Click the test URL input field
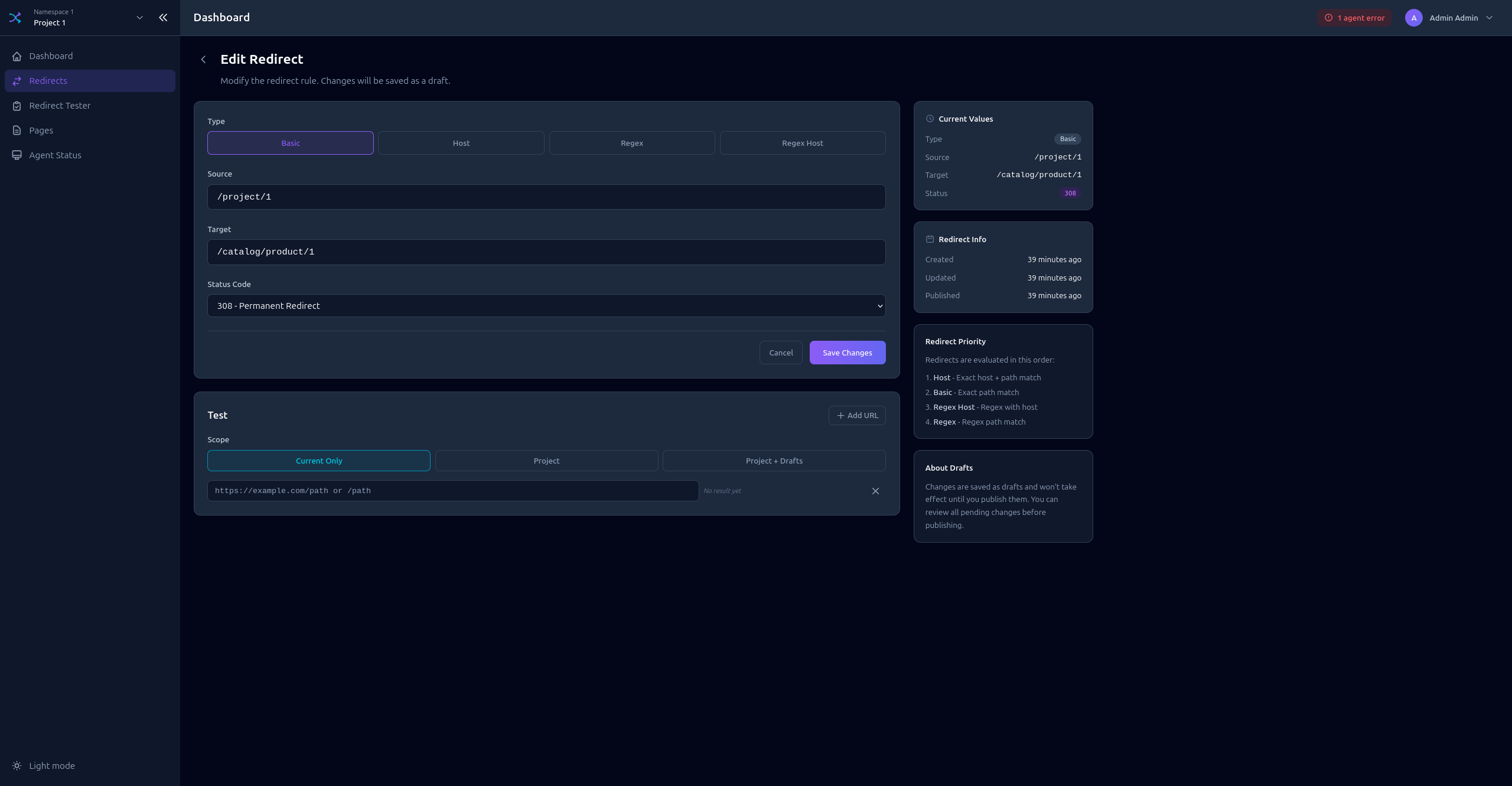The image size is (1512, 786). pos(452,491)
